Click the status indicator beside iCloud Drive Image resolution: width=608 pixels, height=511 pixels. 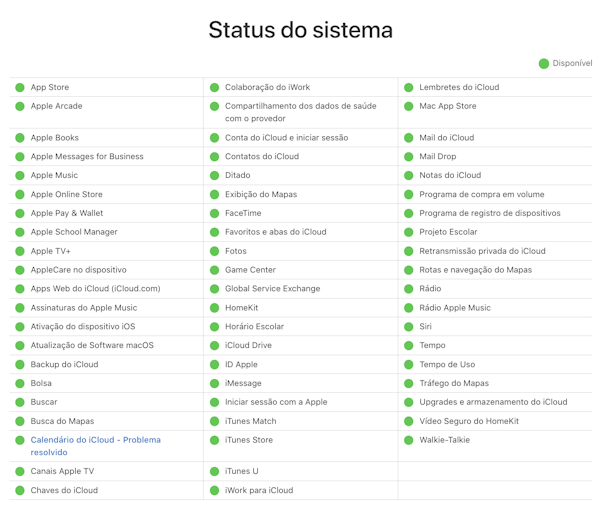point(214,346)
